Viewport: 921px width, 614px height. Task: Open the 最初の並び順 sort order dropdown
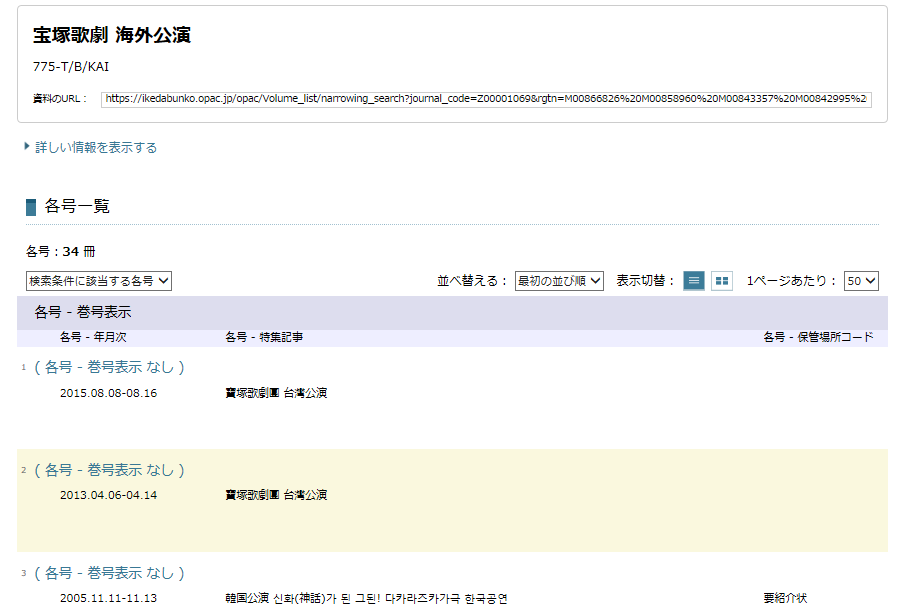(559, 281)
